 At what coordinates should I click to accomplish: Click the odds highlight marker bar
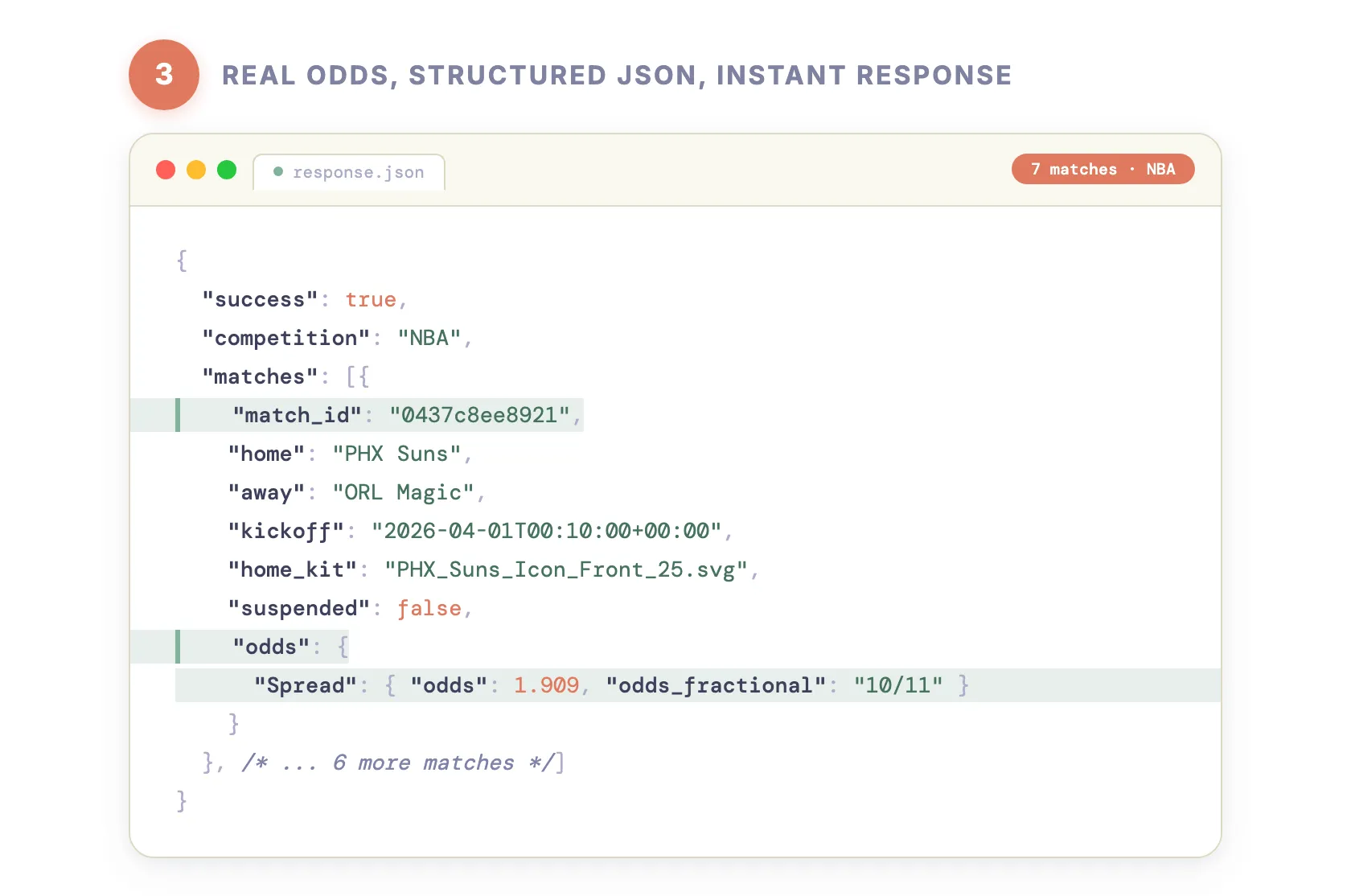(179, 646)
